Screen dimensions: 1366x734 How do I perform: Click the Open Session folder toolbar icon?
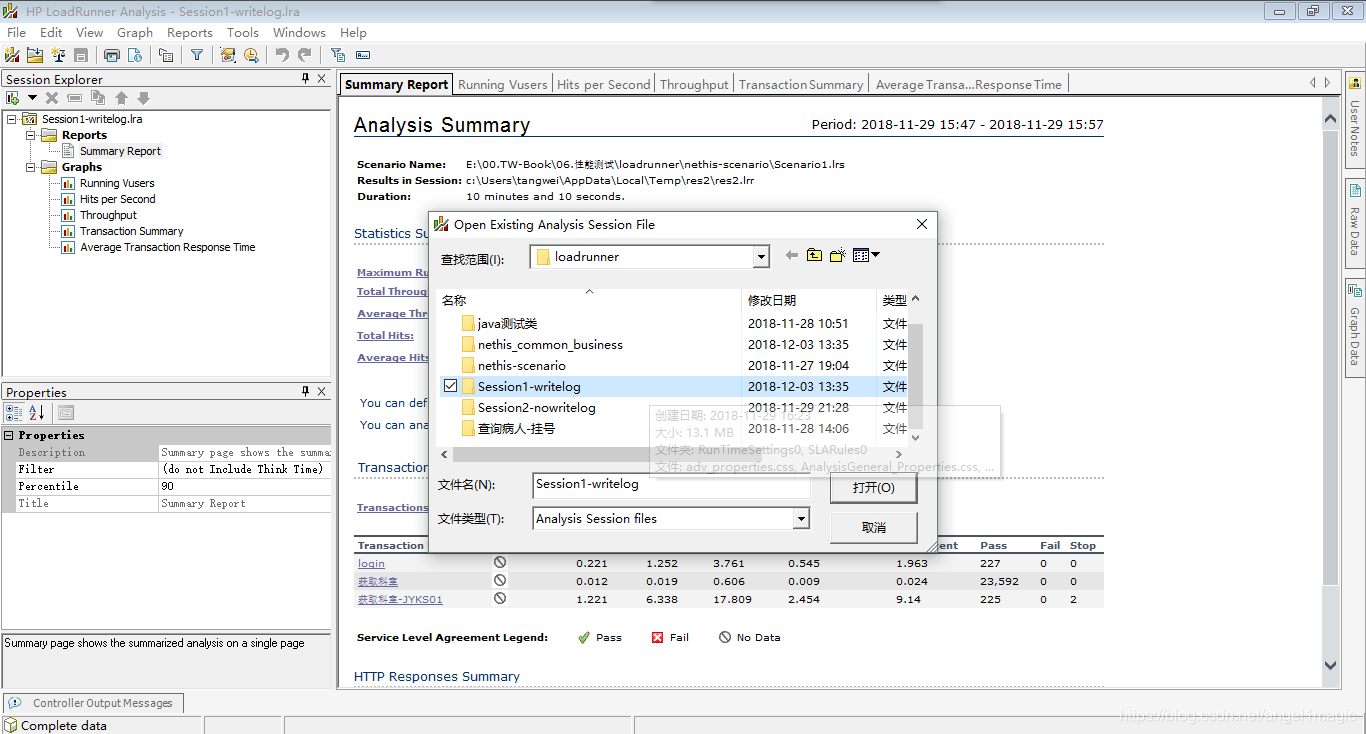point(35,55)
